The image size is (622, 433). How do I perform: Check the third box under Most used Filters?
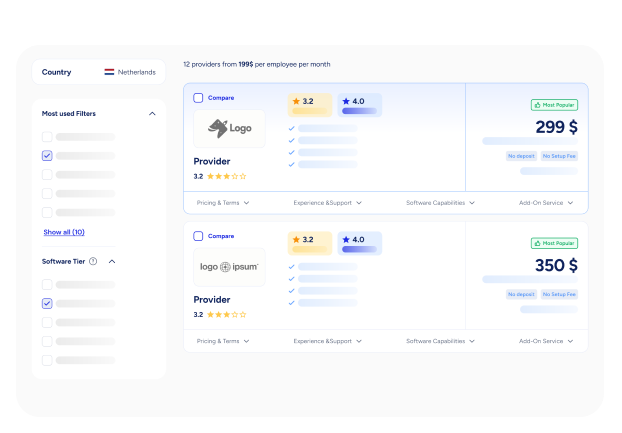[x=47, y=174]
